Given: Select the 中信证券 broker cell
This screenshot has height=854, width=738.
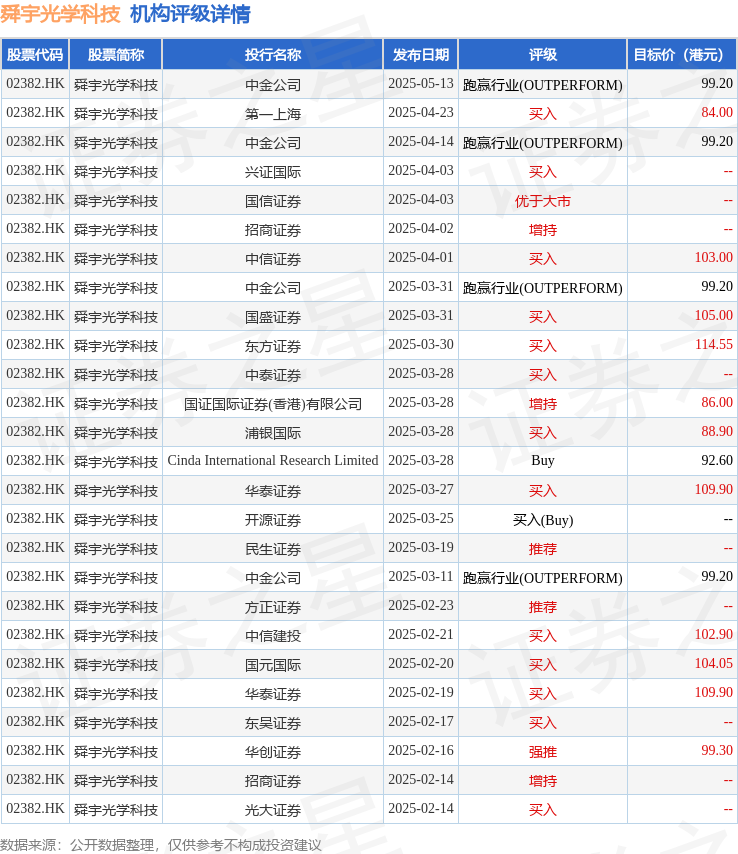Looking at the screenshot, I should coord(273,259).
